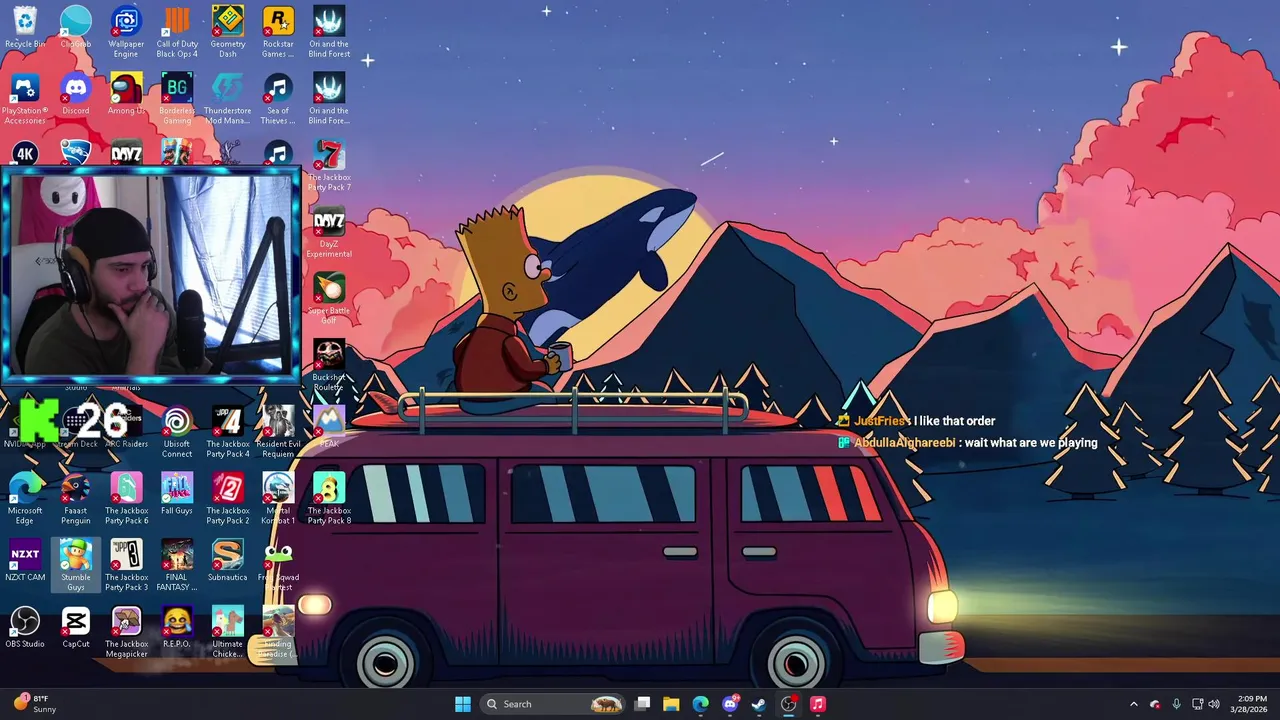The image size is (1280, 720).
Task: Expand the hidden system tray icons
Action: pos(1134,704)
